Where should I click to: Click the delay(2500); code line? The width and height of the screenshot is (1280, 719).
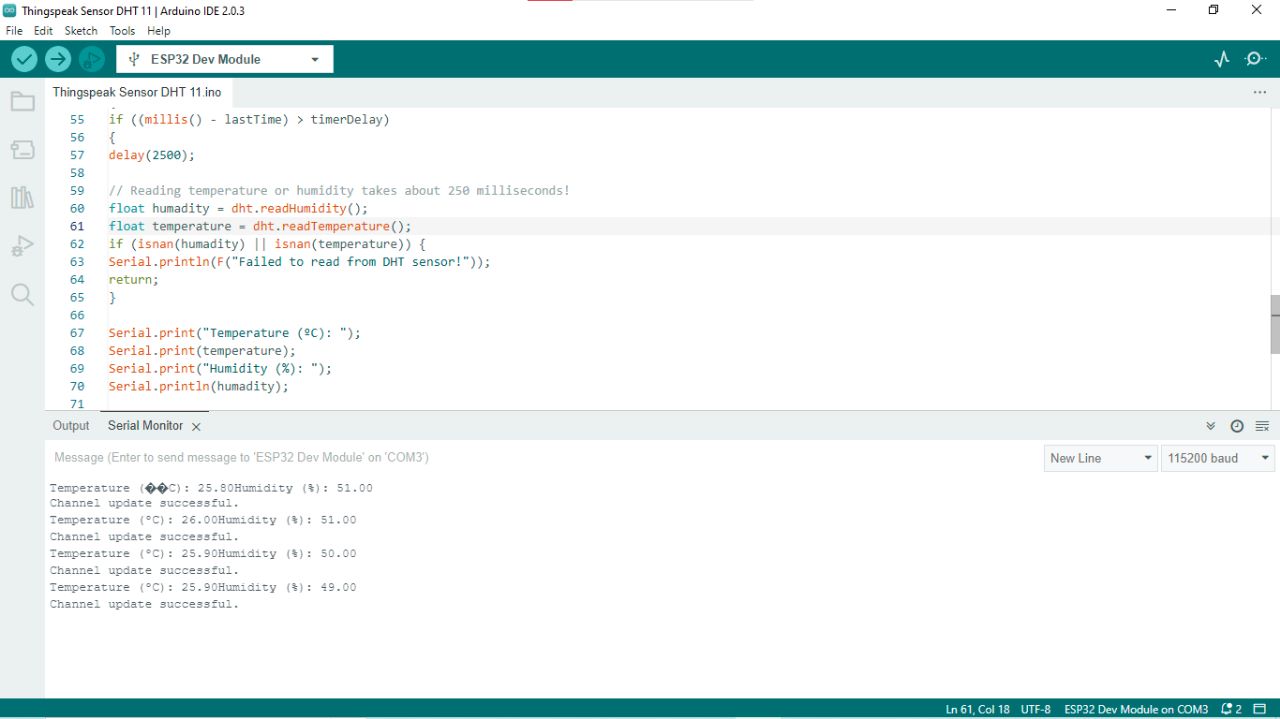152,155
